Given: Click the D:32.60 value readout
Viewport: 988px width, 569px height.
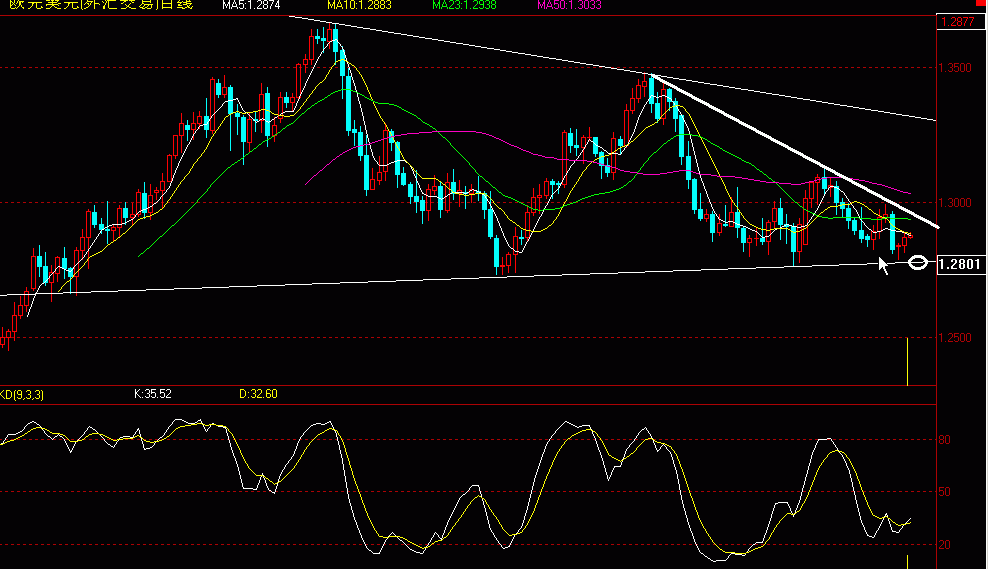Looking at the screenshot, I should (x=258, y=394).
